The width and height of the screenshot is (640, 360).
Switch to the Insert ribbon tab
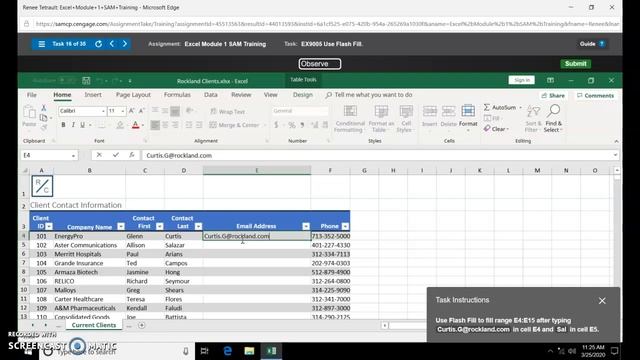pos(93,95)
